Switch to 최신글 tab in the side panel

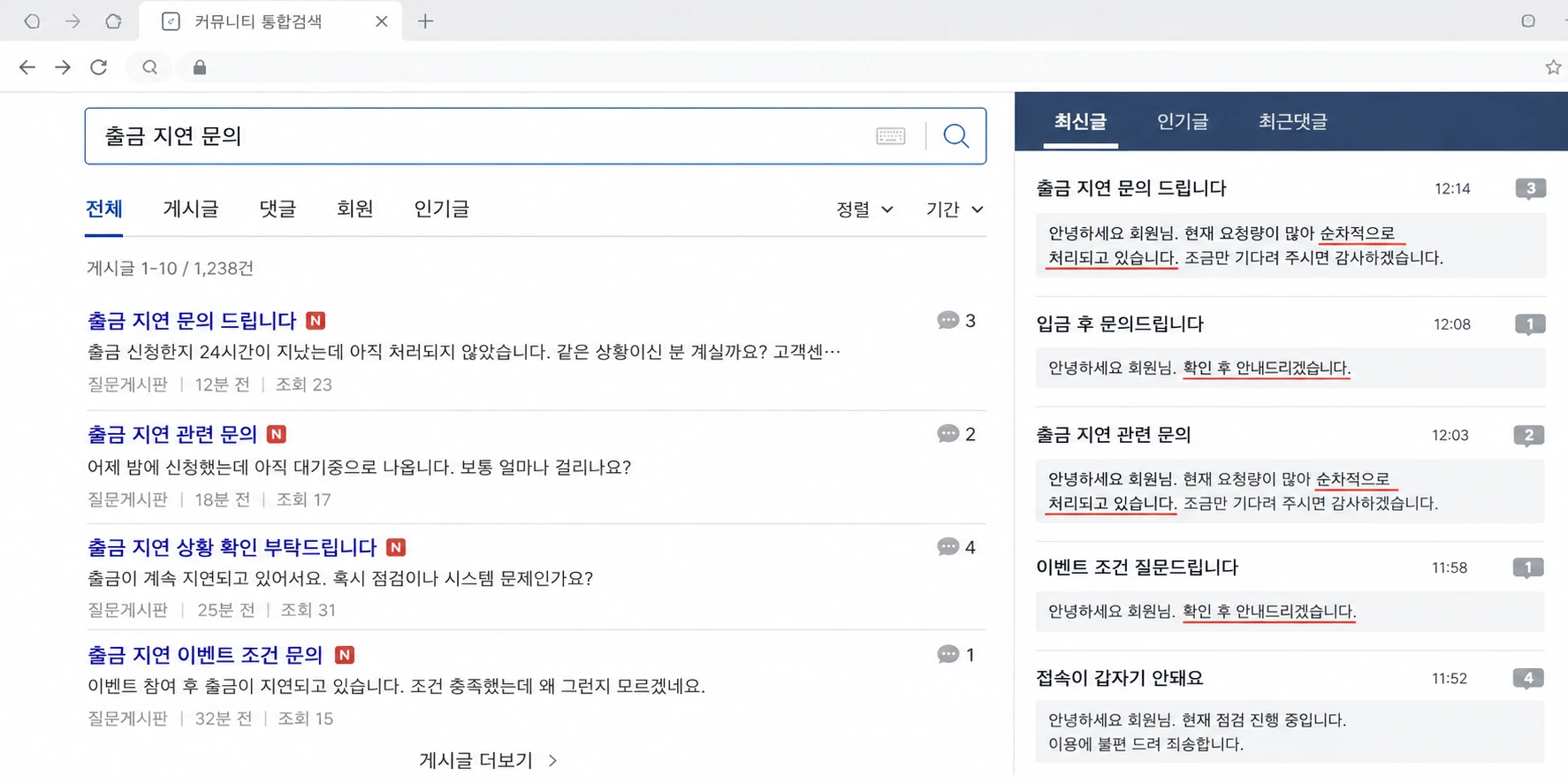click(x=1080, y=121)
